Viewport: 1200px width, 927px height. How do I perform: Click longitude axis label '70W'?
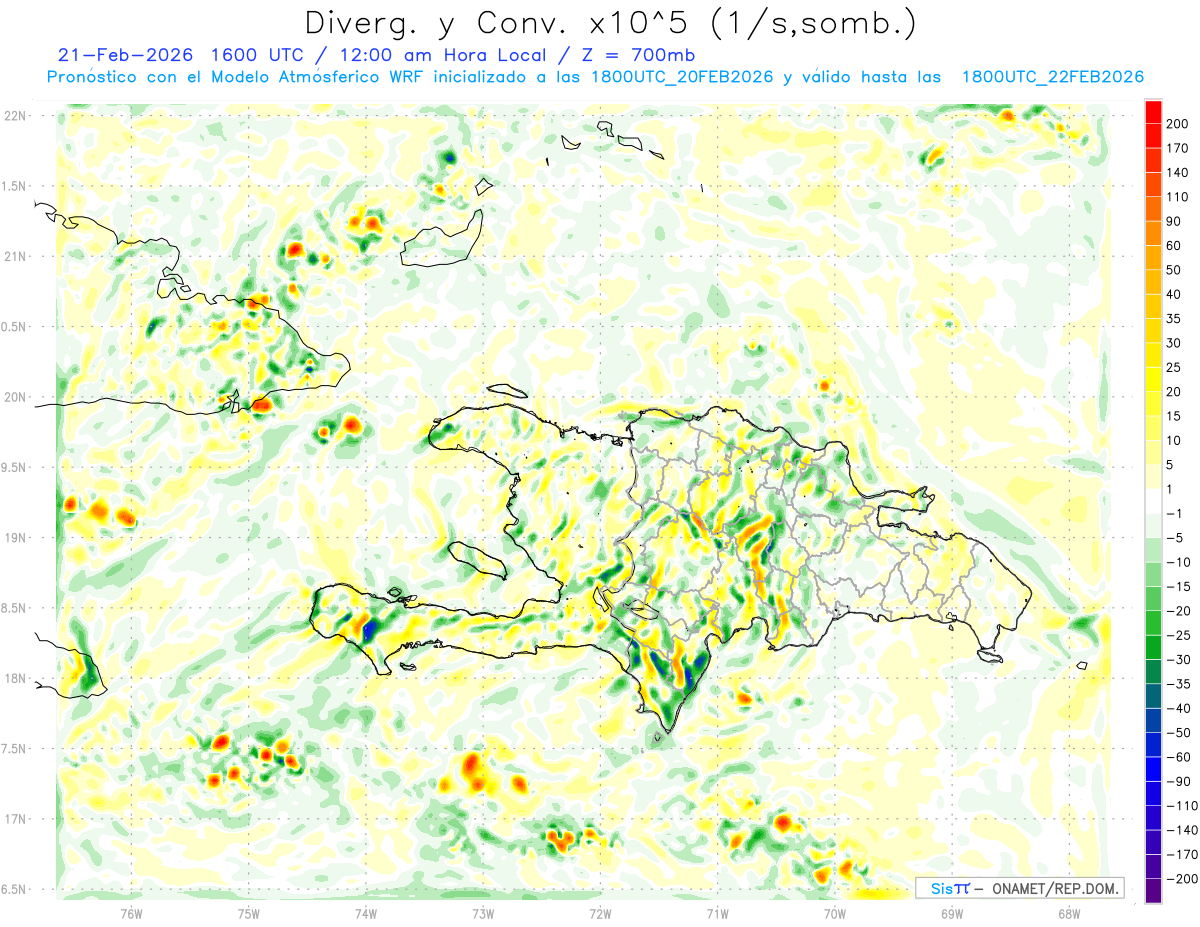[835, 913]
